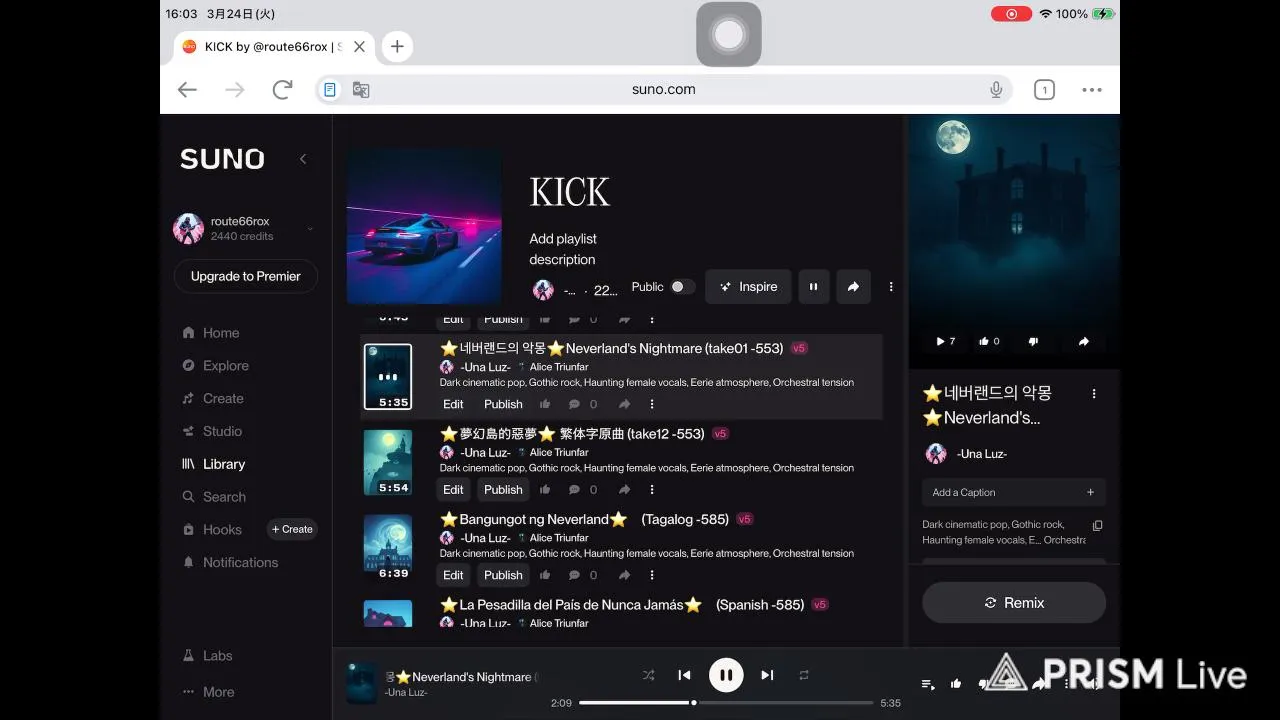The height and width of the screenshot is (720, 1280).
Task: Share the song from the right panel
Action: (x=1083, y=341)
